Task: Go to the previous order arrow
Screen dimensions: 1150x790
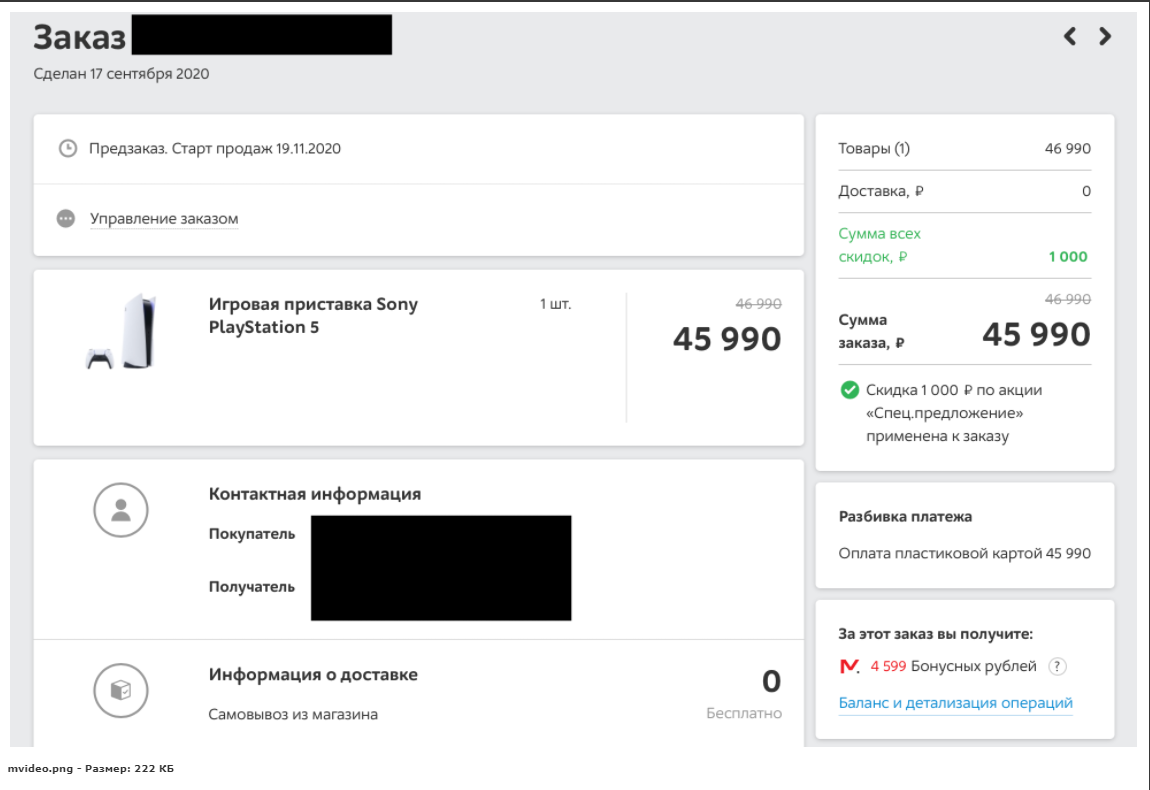Action: (x=1070, y=37)
